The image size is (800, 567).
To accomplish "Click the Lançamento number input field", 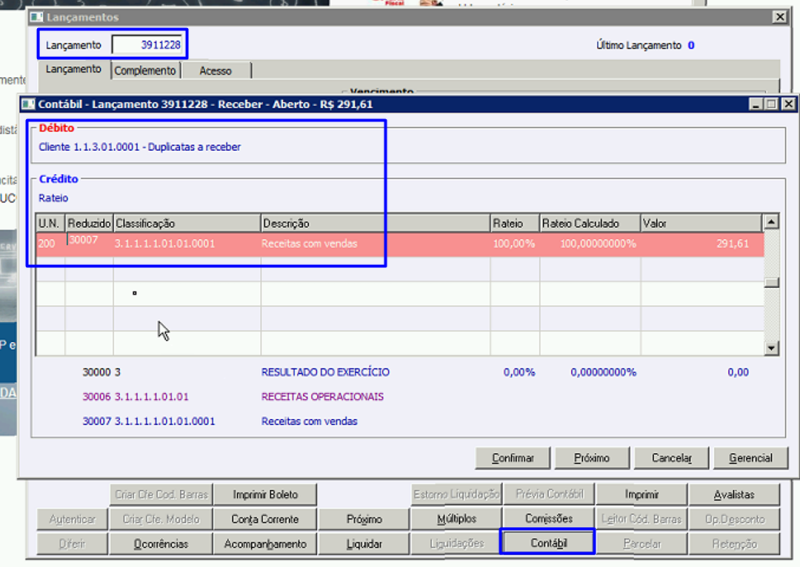I will pos(147,45).
